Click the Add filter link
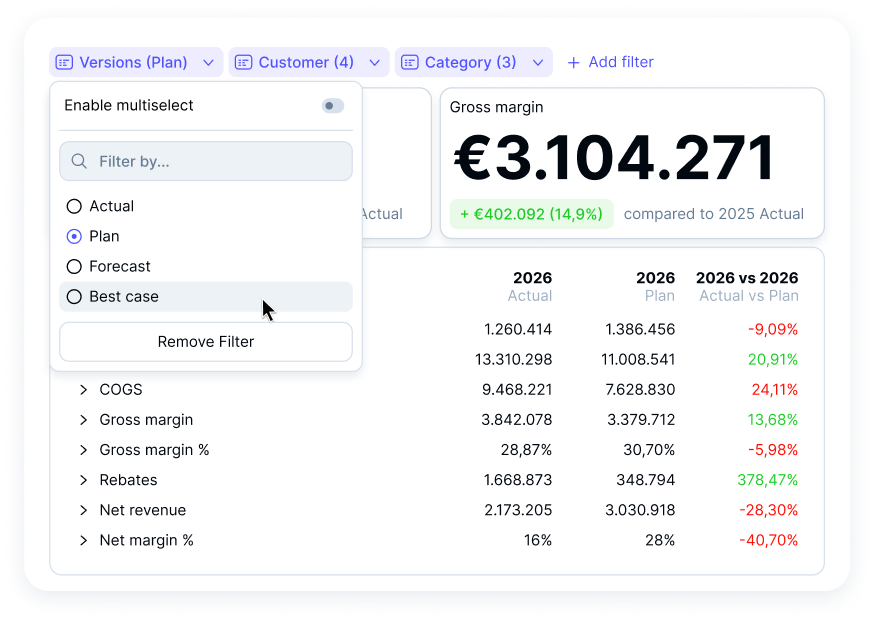The image size is (875, 622). tap(620, 62)
